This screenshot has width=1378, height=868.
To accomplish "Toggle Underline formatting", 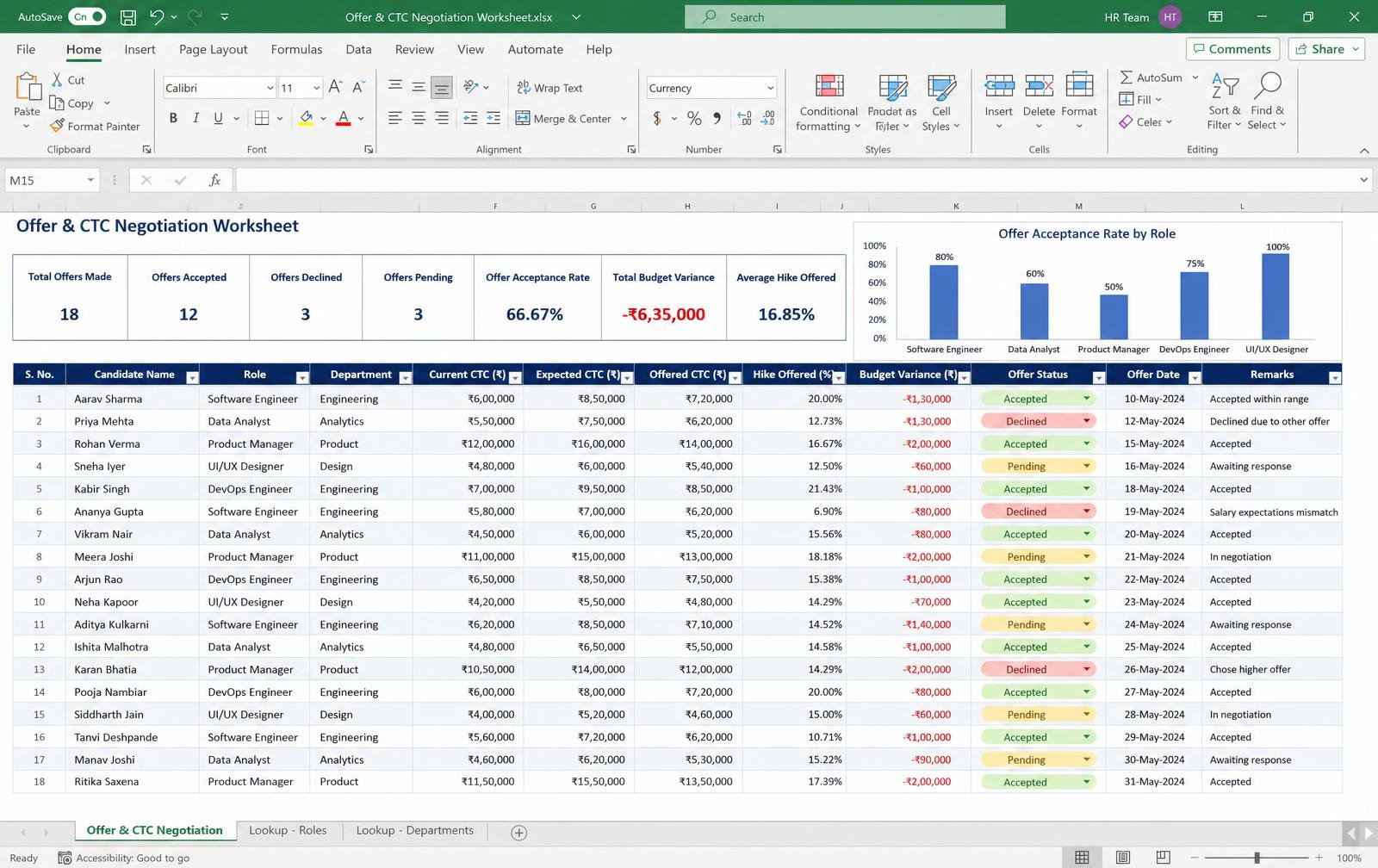I will click(x=218, y=118).
